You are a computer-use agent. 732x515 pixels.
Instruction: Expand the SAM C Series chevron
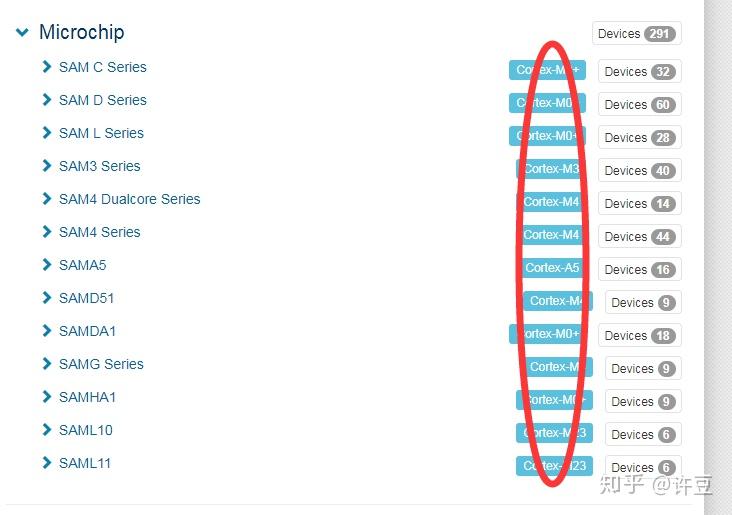46,67
